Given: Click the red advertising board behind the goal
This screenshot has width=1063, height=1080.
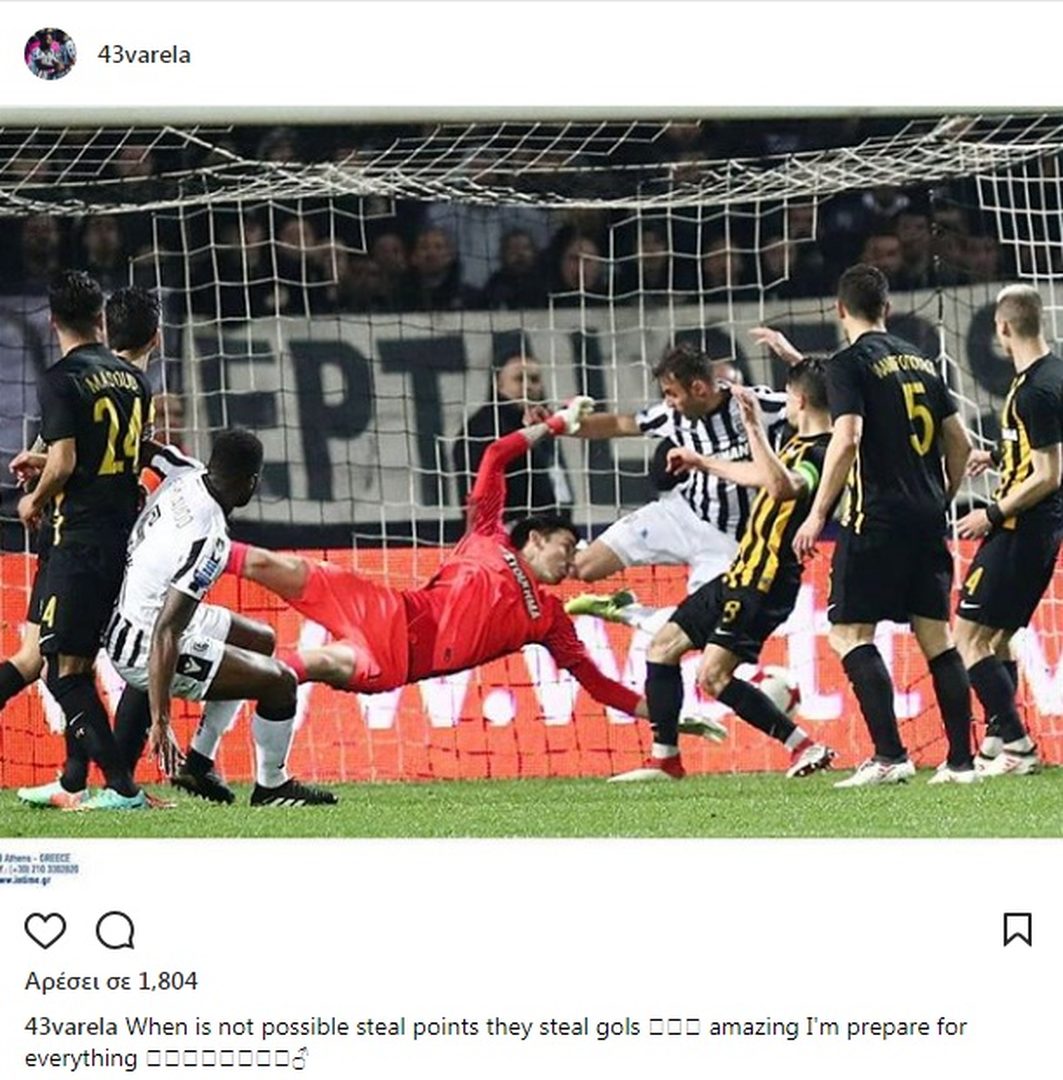Looking at the screenshot, I should (x=530, y=661).
